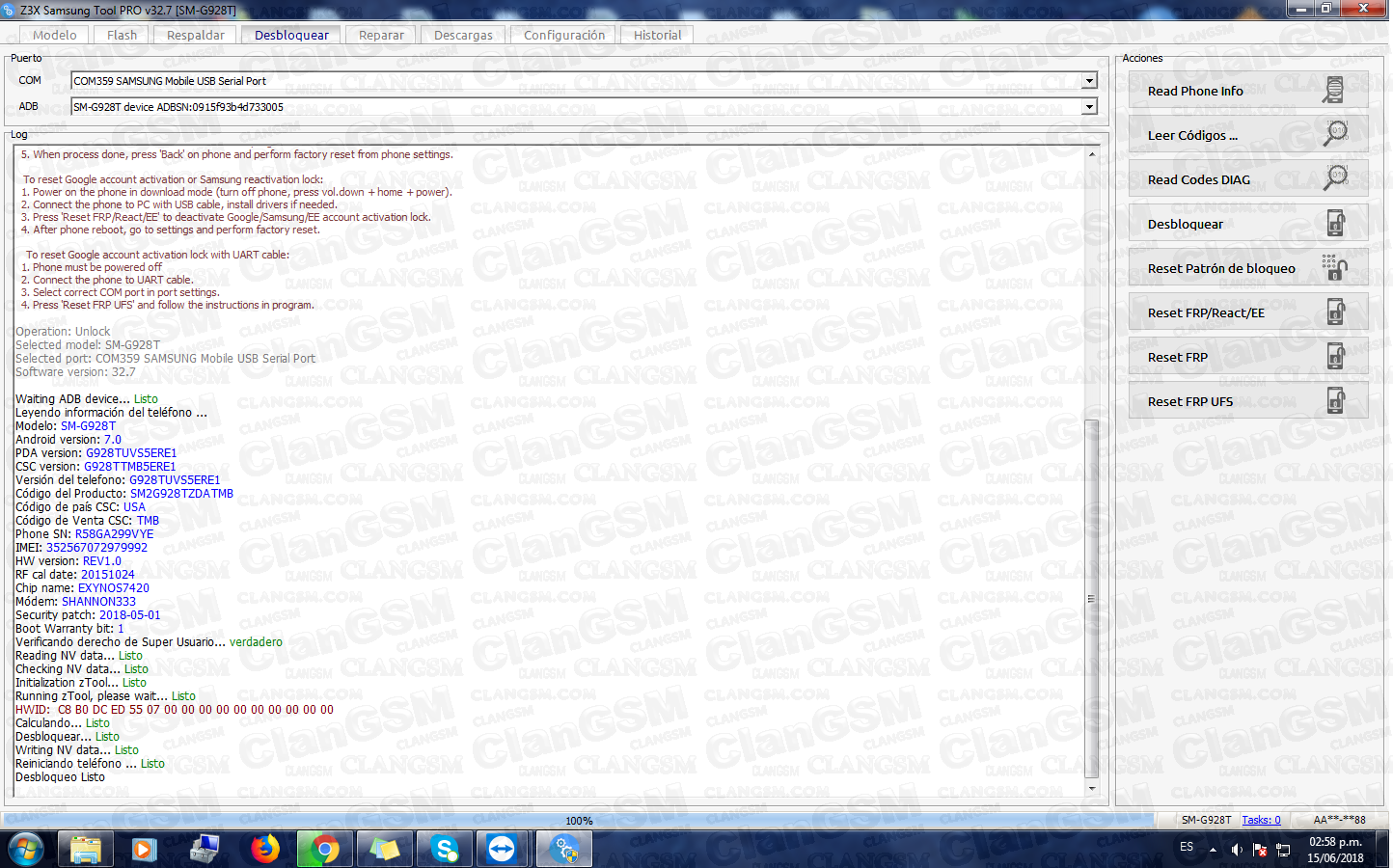Click the IMEI value 352567072979992
This screenshot has height=868, width=1393.
tap(96, 547)
